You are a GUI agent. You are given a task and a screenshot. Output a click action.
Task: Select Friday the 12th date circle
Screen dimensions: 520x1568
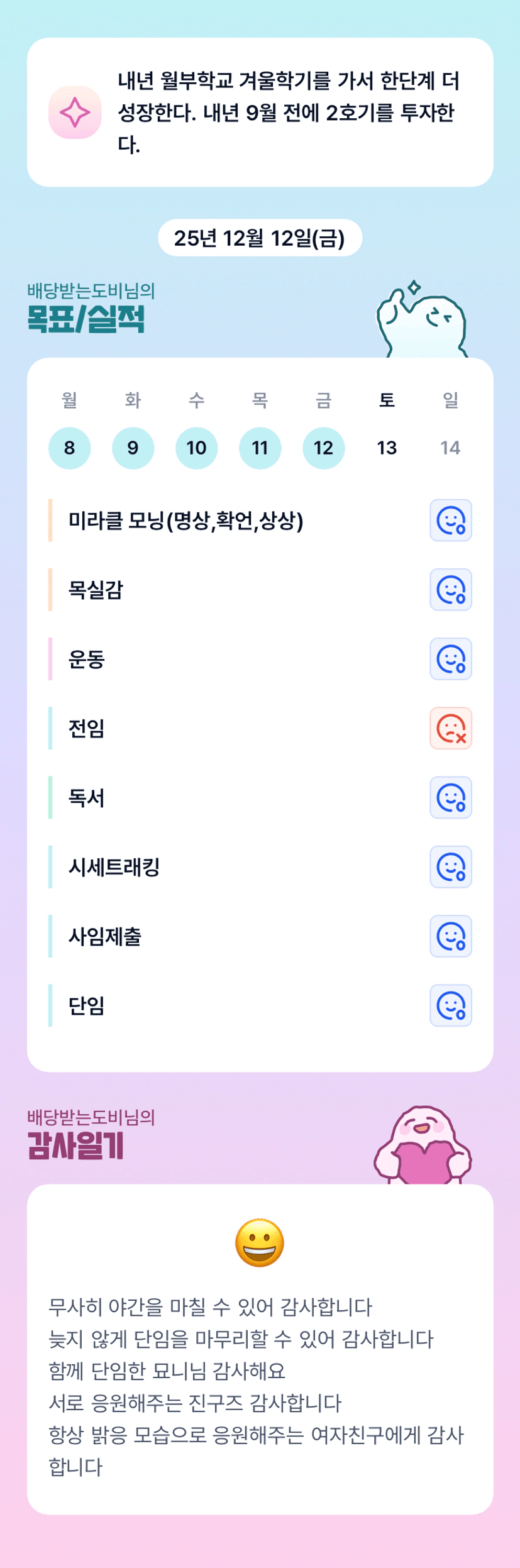coord(323,448)
